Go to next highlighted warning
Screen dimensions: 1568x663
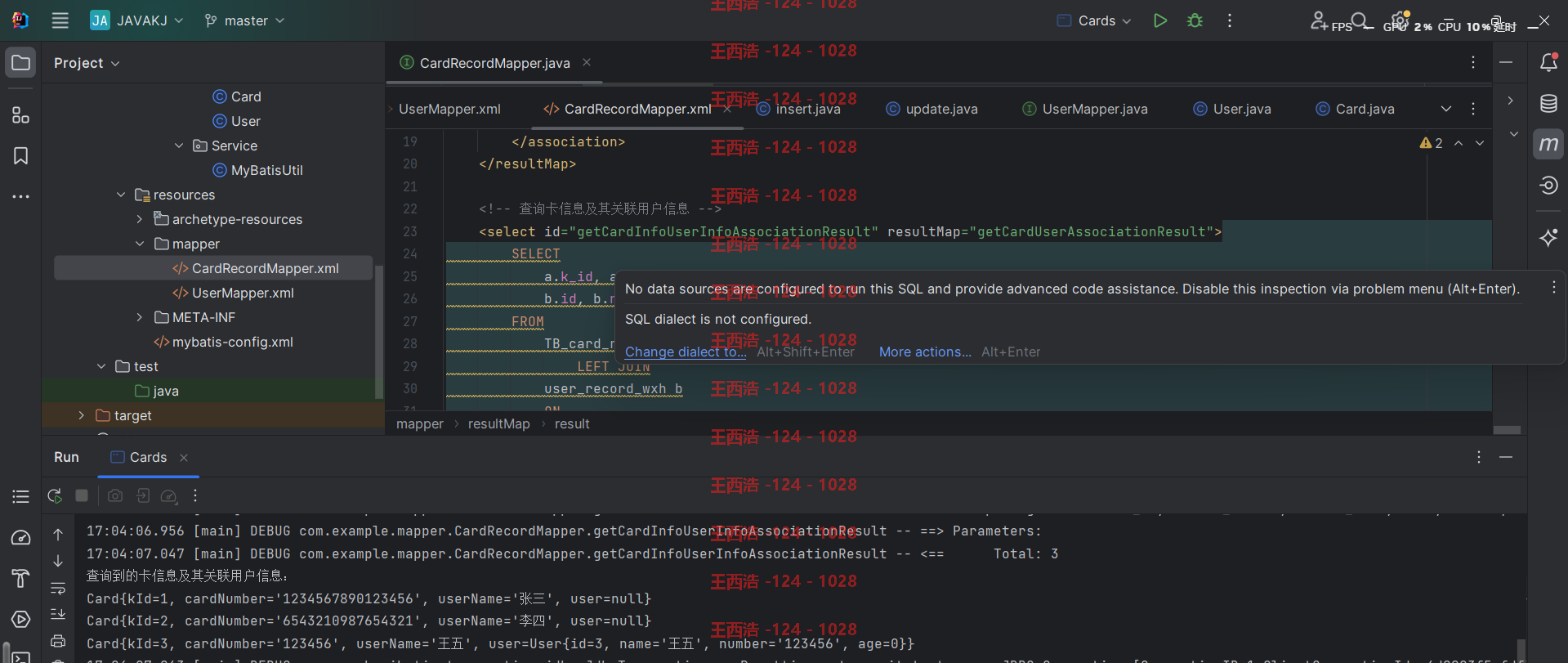(1480, 143)
